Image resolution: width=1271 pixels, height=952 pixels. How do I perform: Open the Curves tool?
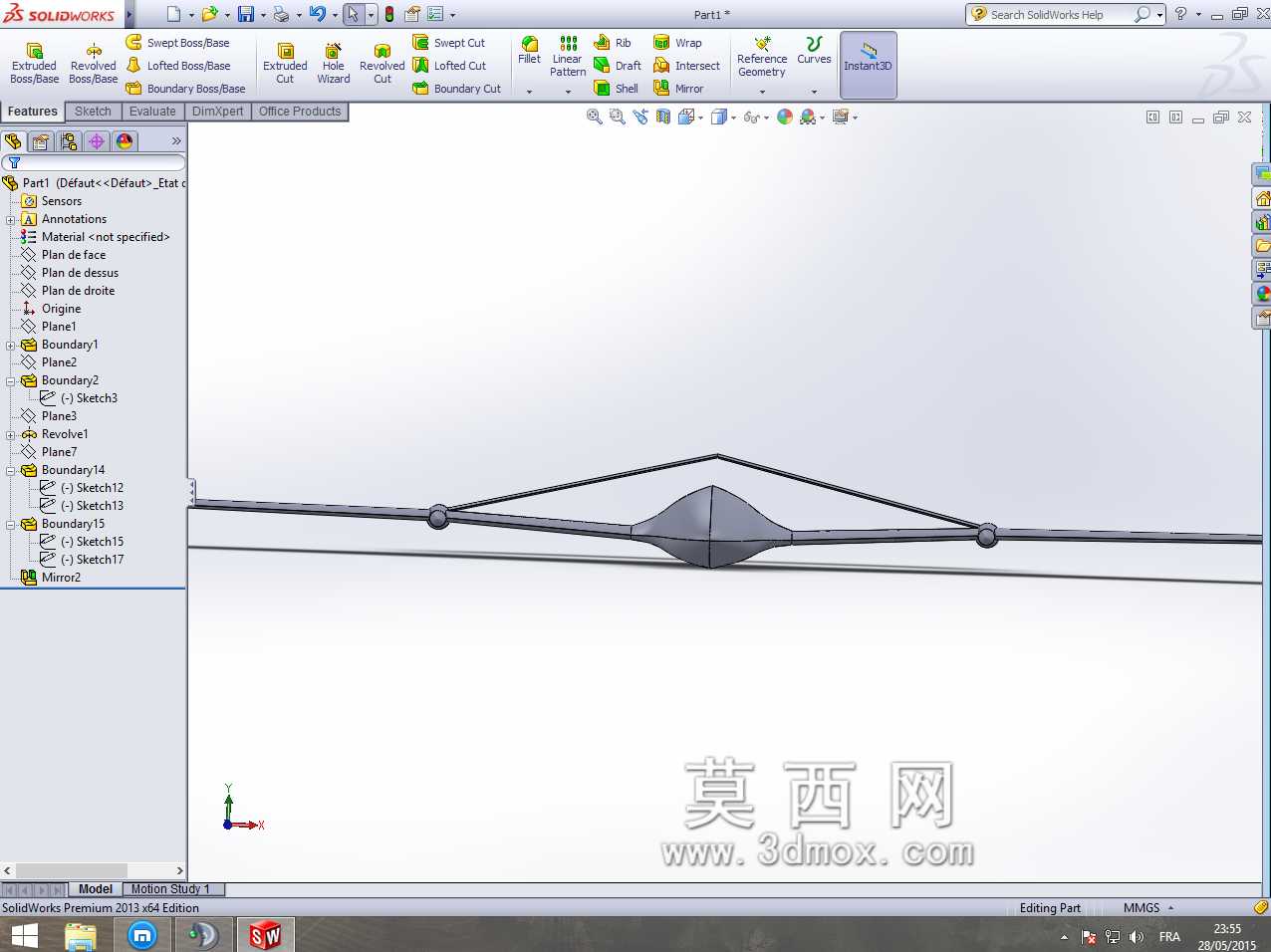point(814,51)
